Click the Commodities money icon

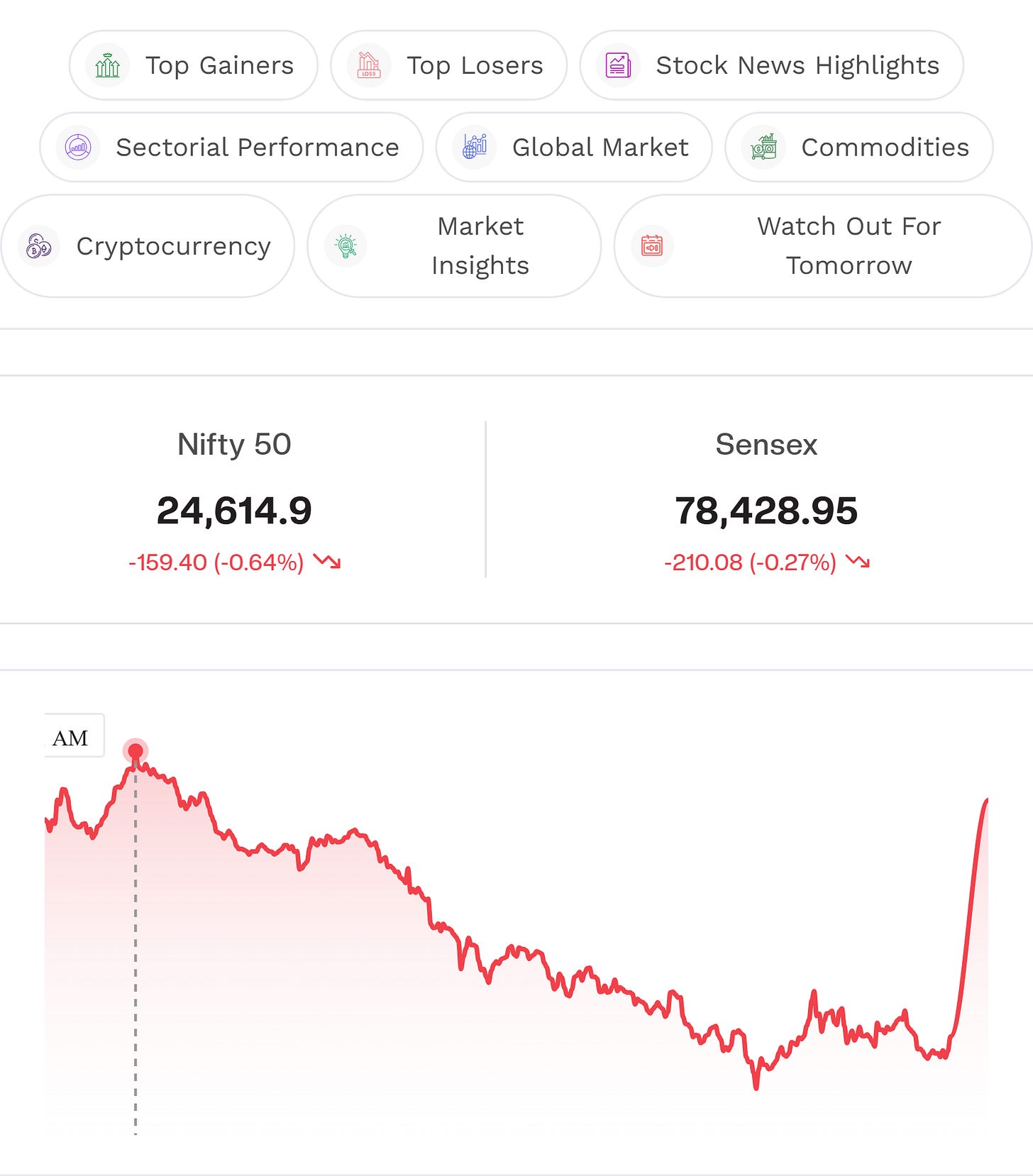[763, 148]
